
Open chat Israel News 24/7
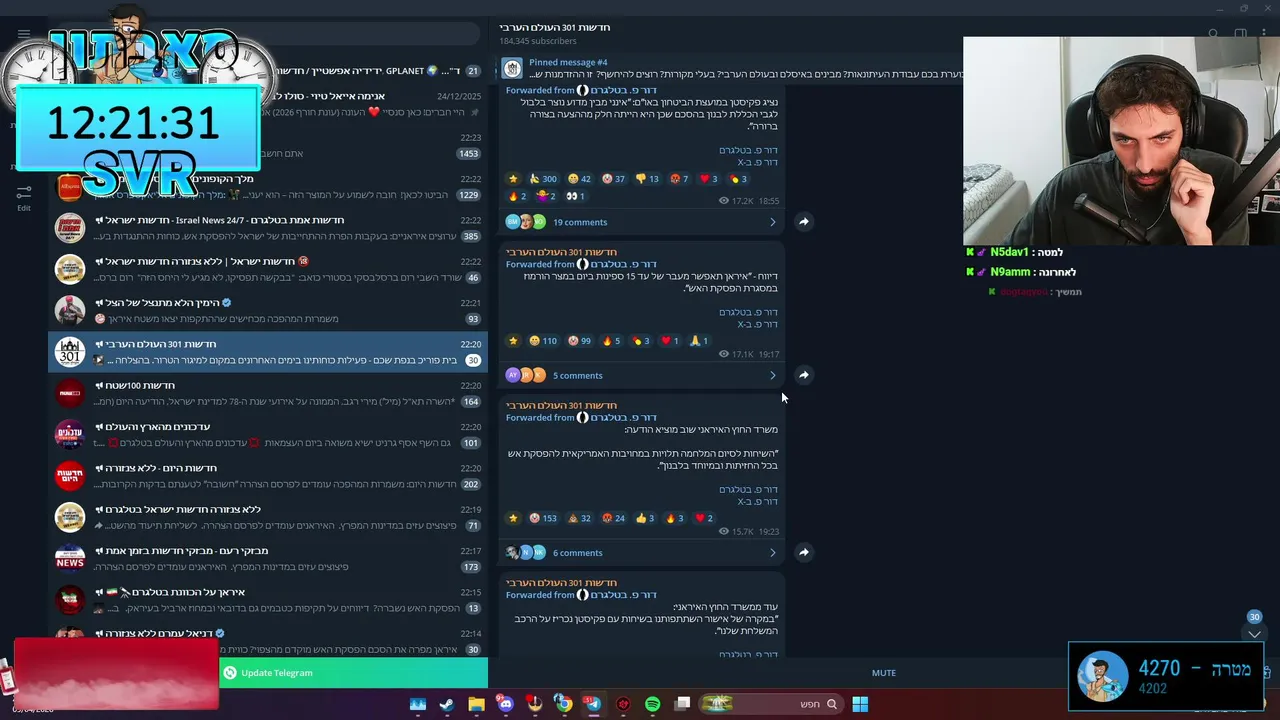pyautogui.click(x=268, y=227)
